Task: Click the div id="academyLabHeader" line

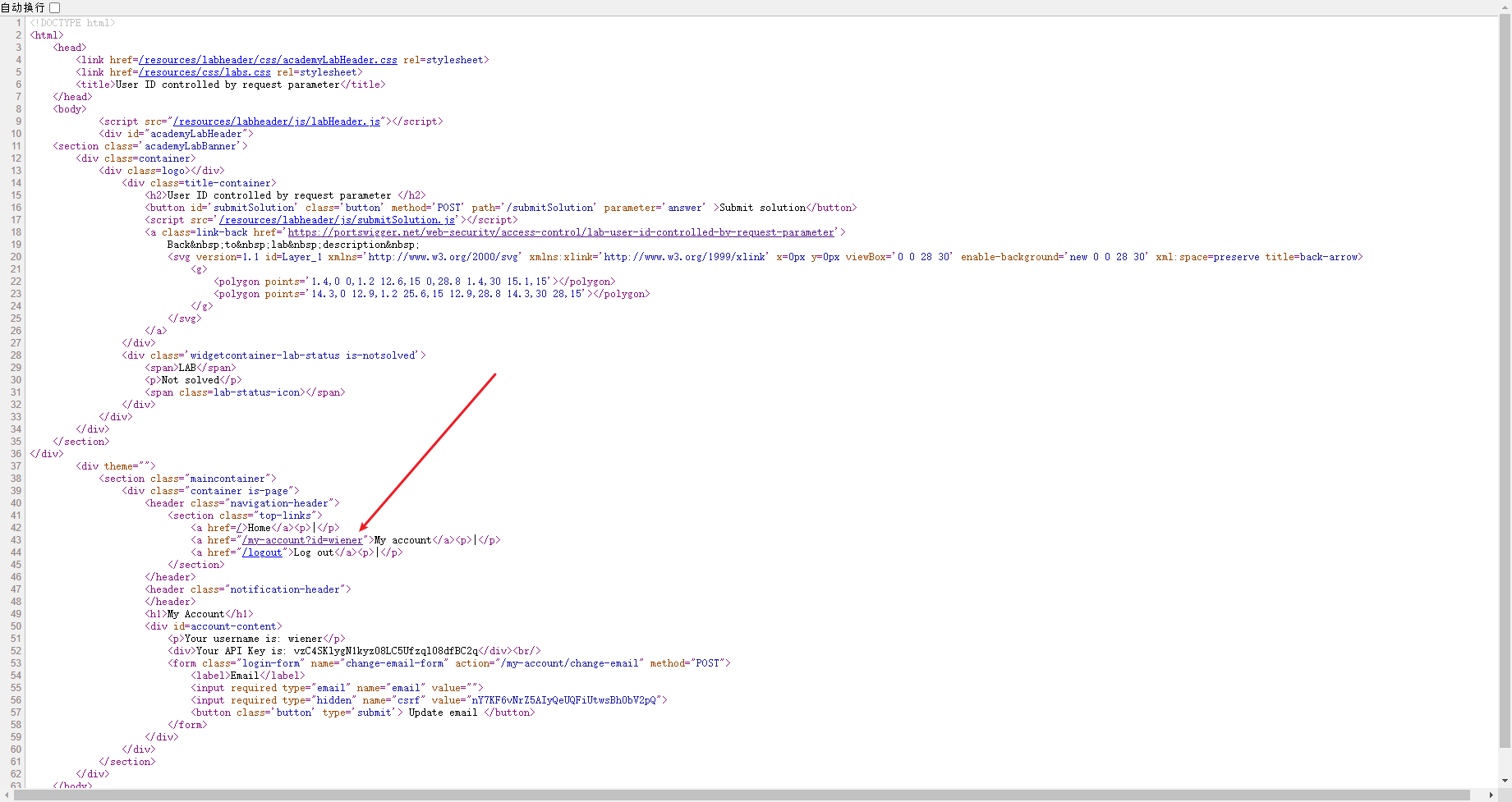Action: 177,134
